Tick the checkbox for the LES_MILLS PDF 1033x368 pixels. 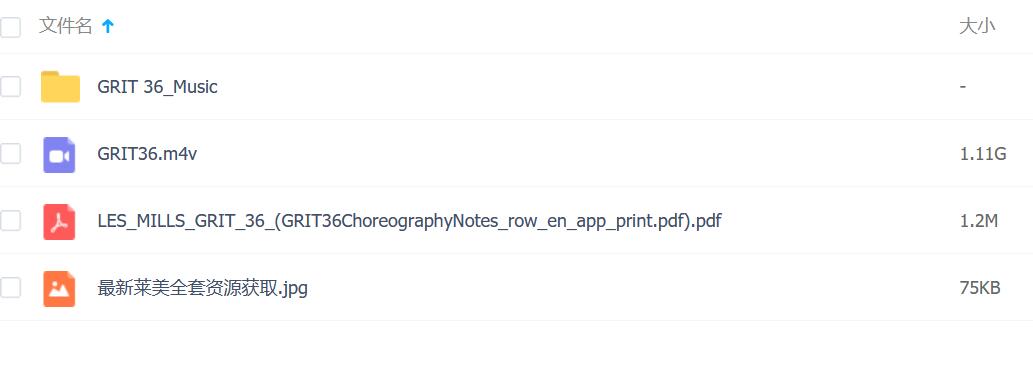pos(9,221)
